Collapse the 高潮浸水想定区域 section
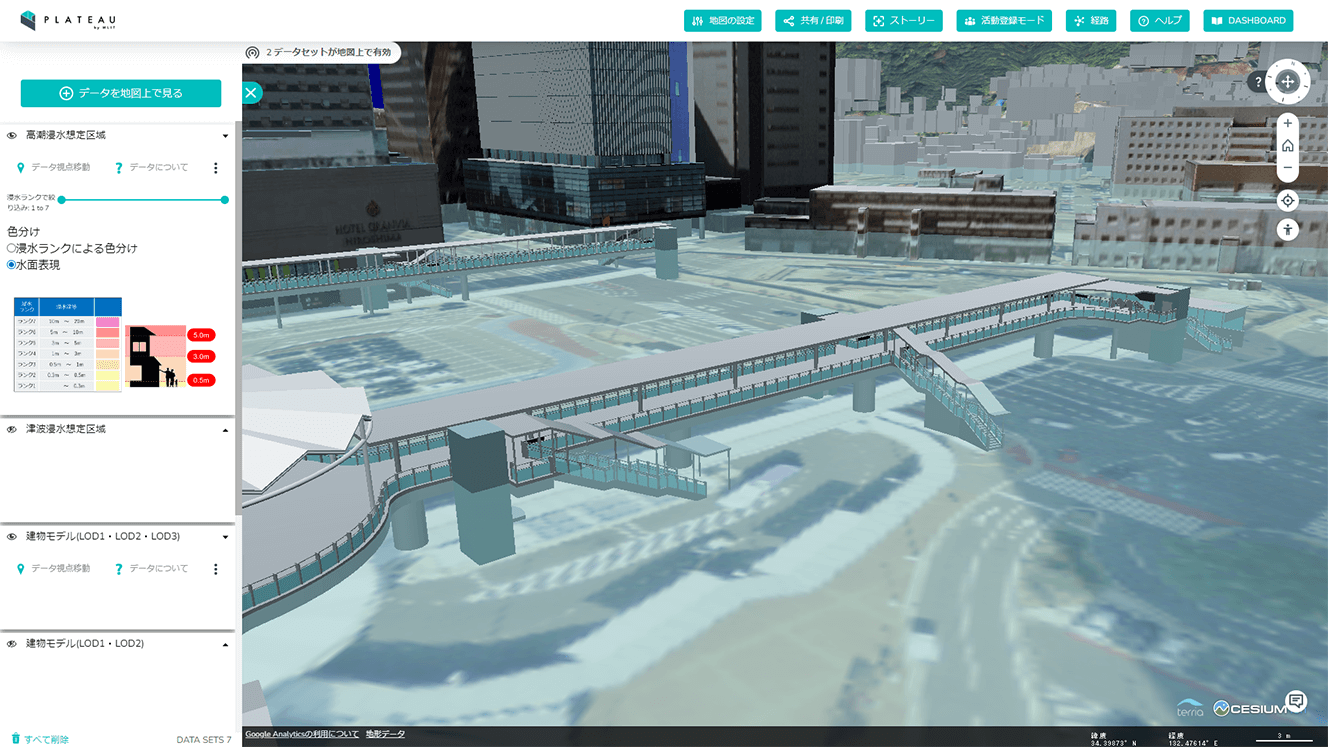Image resolution: width=1328 pixels, height=747 pixels. pos(225,136)
